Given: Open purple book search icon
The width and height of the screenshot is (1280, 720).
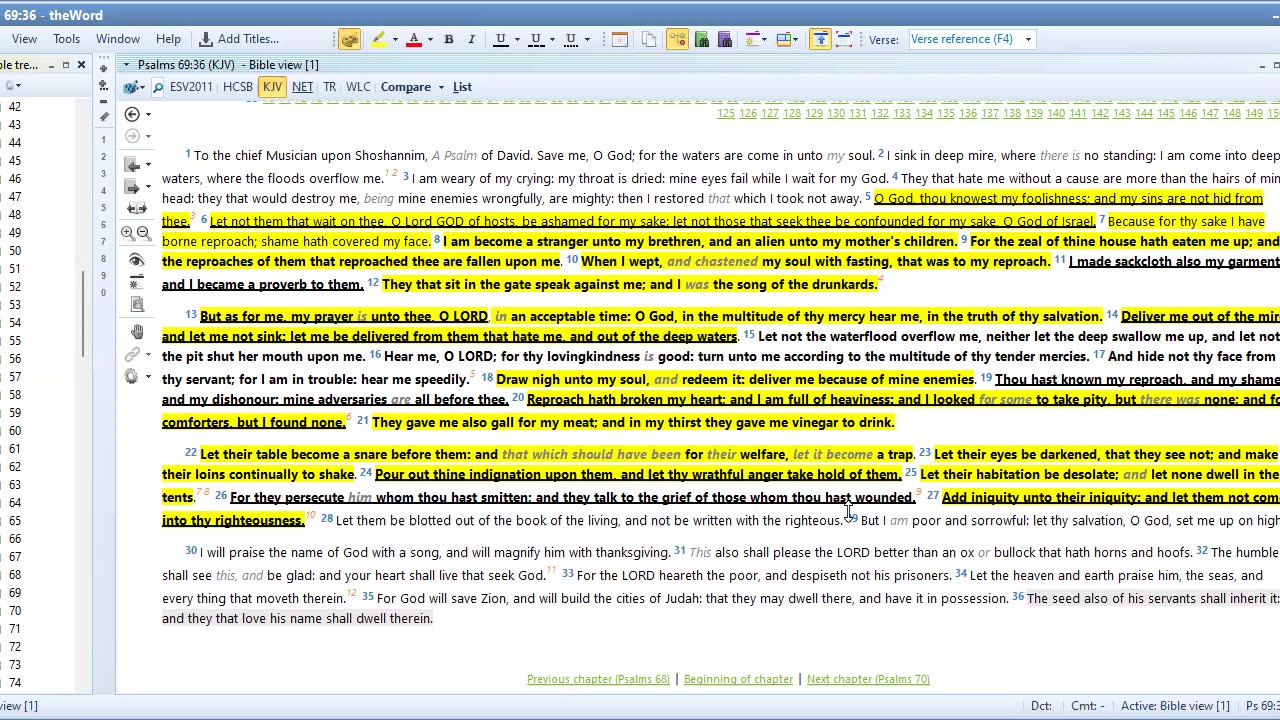Looking at the screenshot, I should [725, 39].
